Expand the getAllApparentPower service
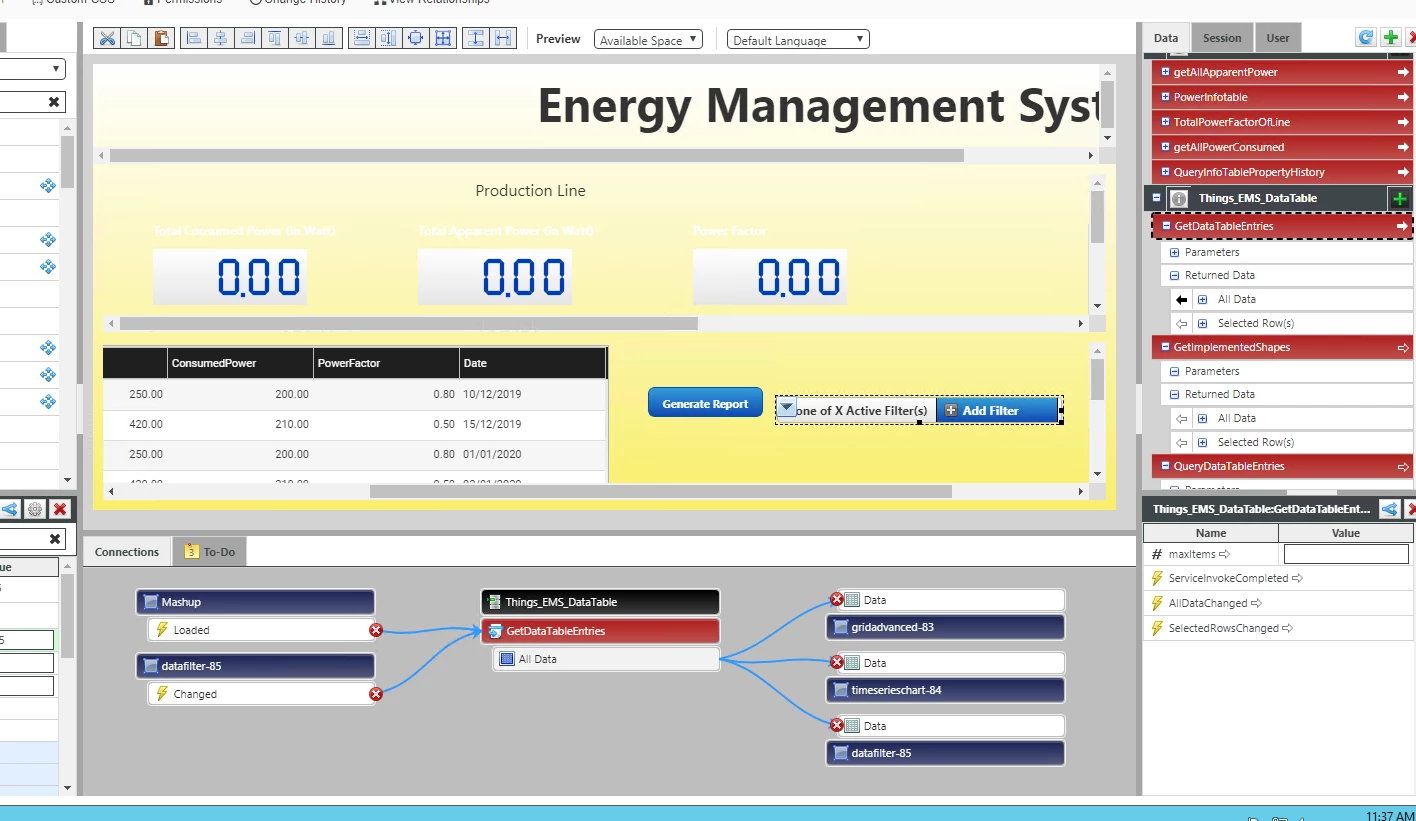1416x821 pixels. click(x=1165, y=72)
